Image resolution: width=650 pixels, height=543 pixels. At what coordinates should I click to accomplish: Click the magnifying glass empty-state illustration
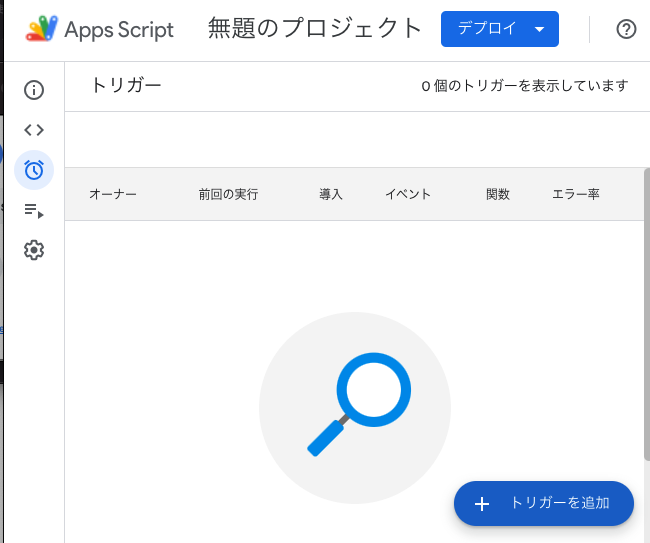coord(354,407)
